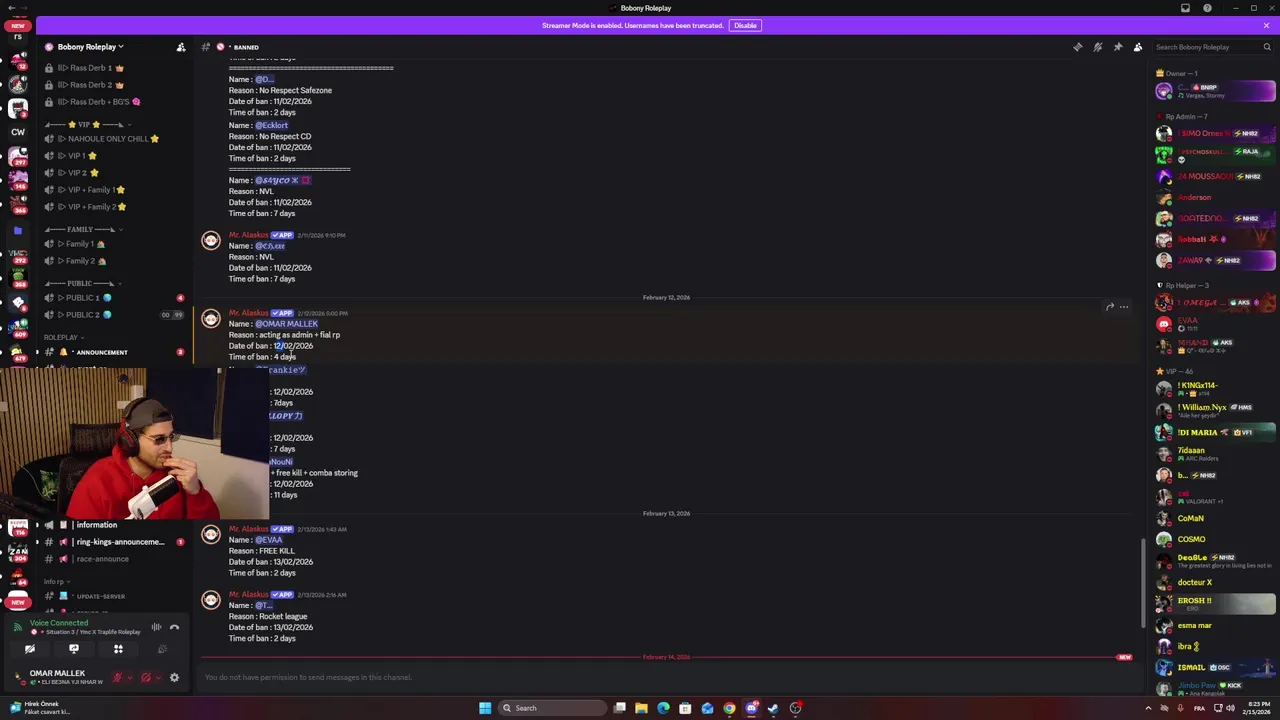Open the Threads icon in channel header

pos(1077,47)
